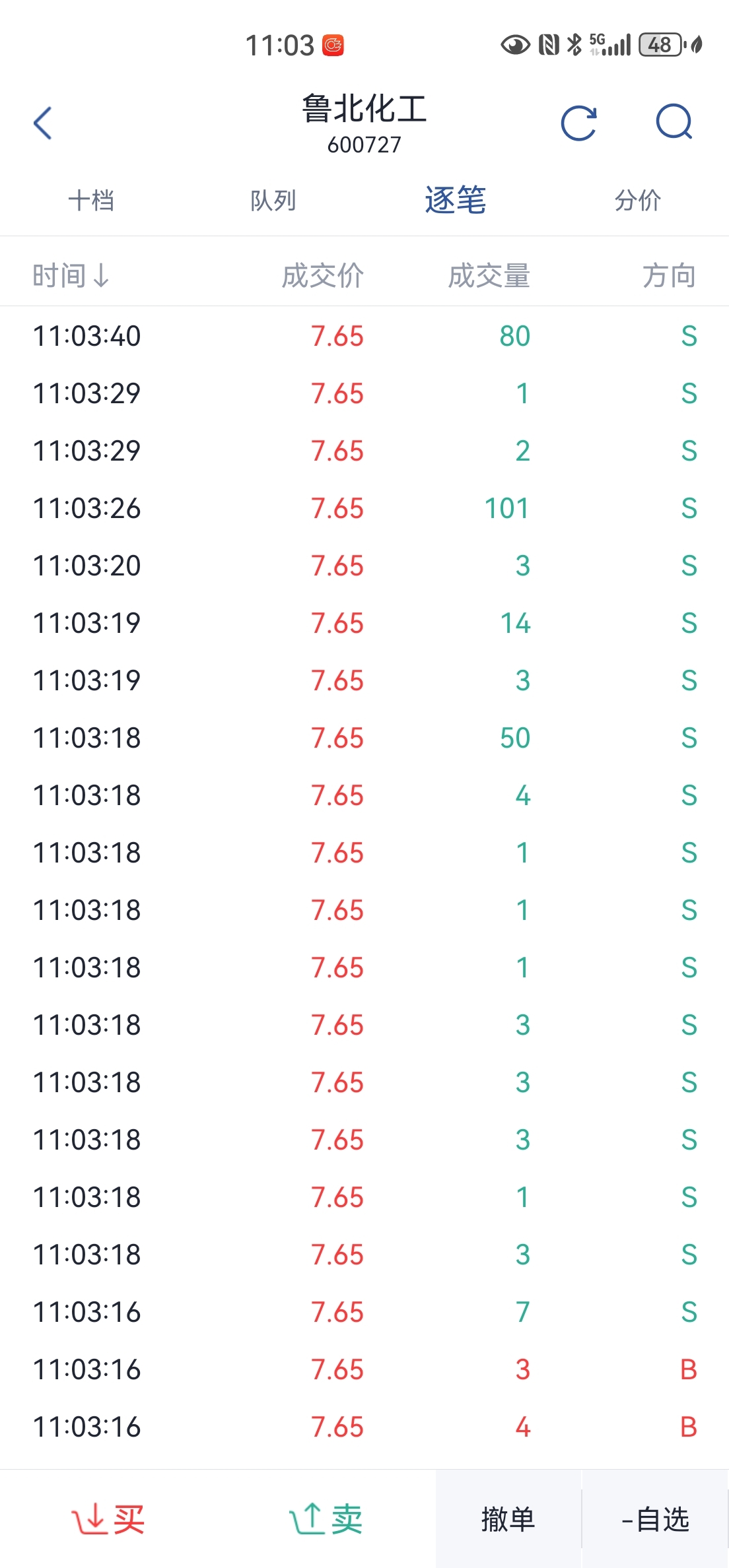Switch to the 十档 tab
The height and width of the screenshot is (1568, 729).
(x=91, y=201)
